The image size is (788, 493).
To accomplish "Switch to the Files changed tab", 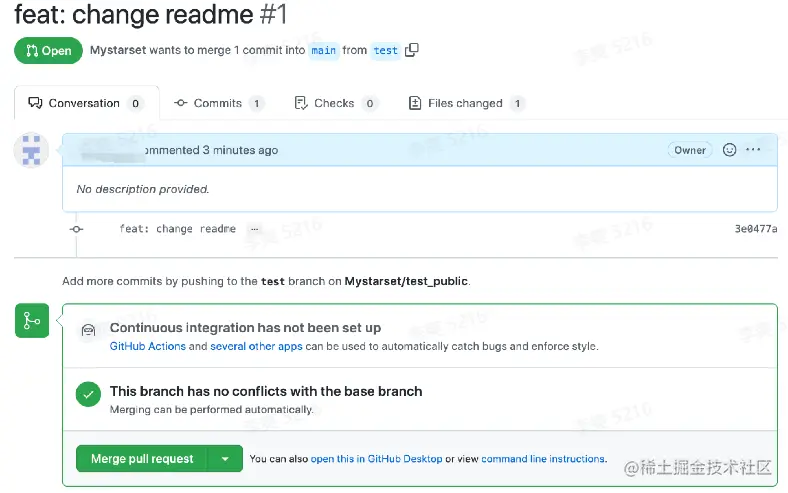I will coord(466,103).
